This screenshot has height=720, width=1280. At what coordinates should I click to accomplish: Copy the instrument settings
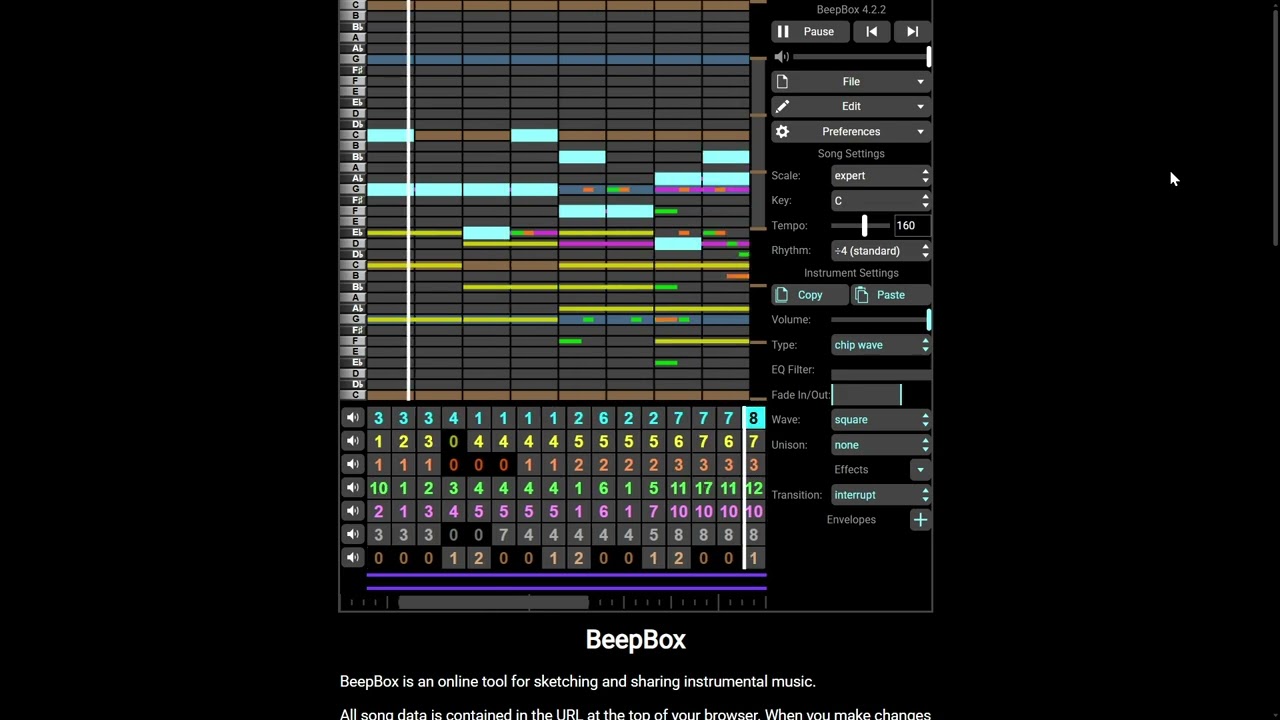810,295
